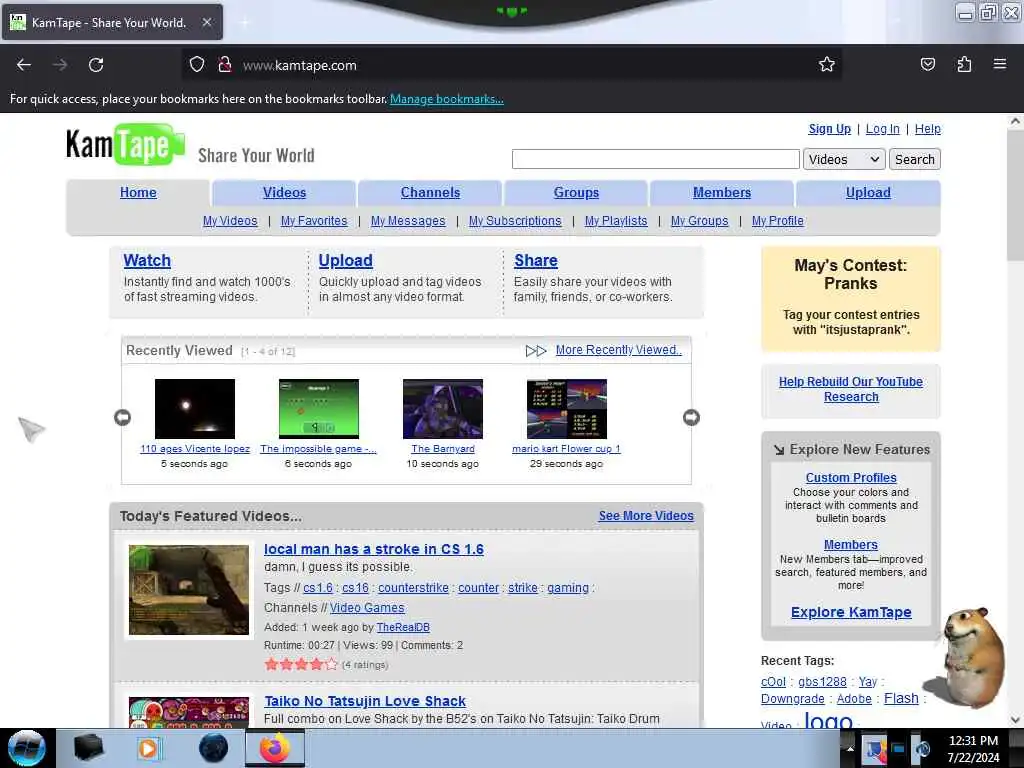This screenshot has height=768, width=1024.
Task: Switch to the Groups tab
Action: click(576, 193)
